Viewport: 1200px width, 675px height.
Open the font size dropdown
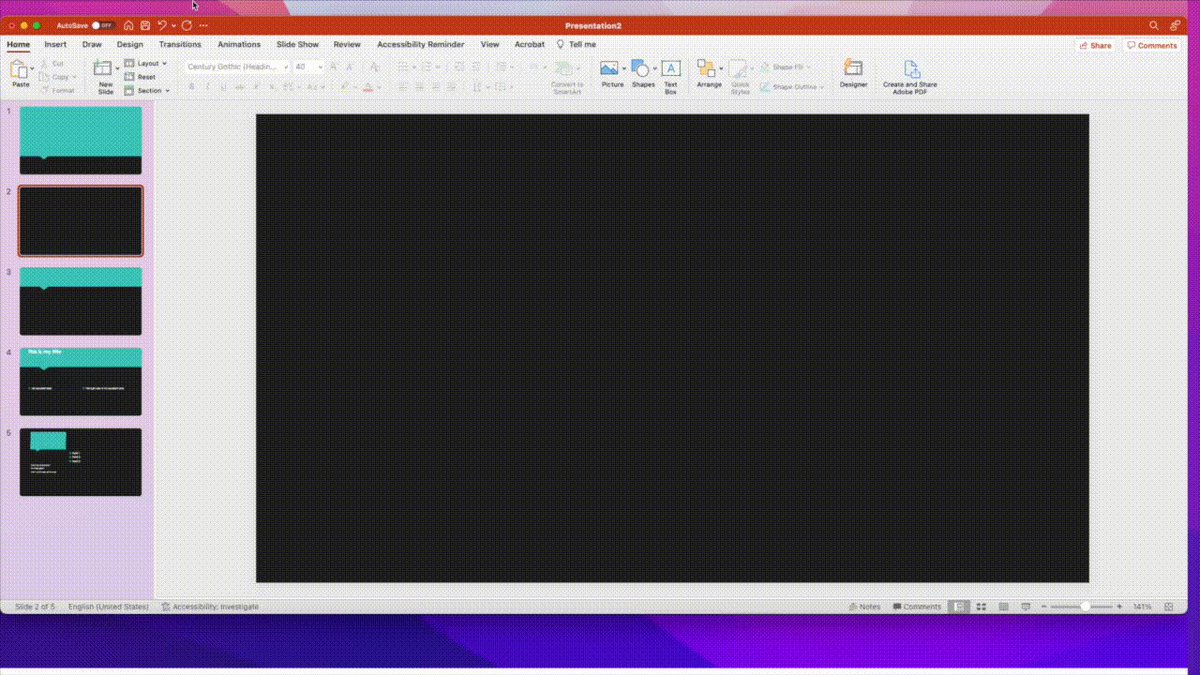(320, 68)
